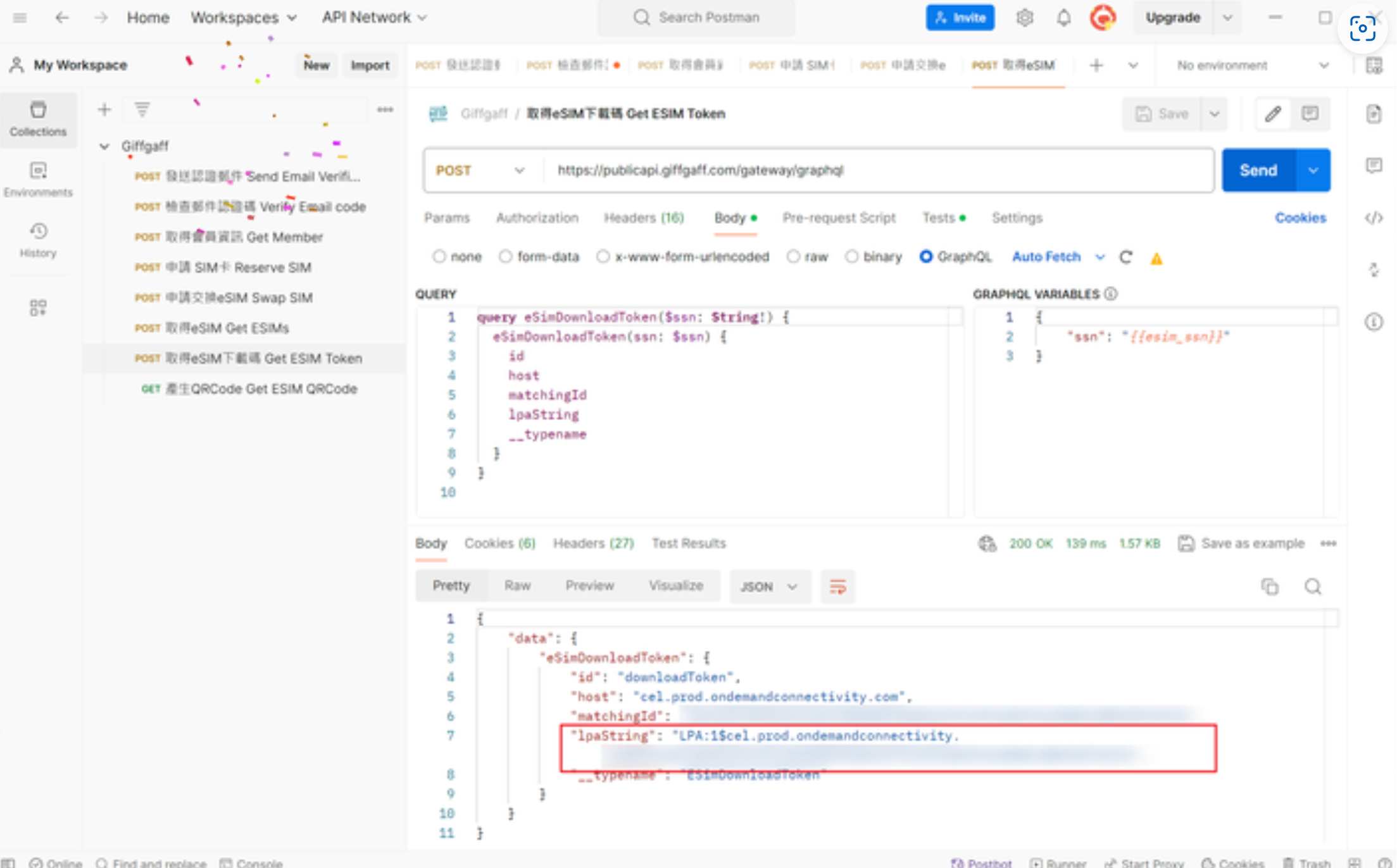
Task: Expand the Send button dropdown arrow
Action: click(1313, 170)
